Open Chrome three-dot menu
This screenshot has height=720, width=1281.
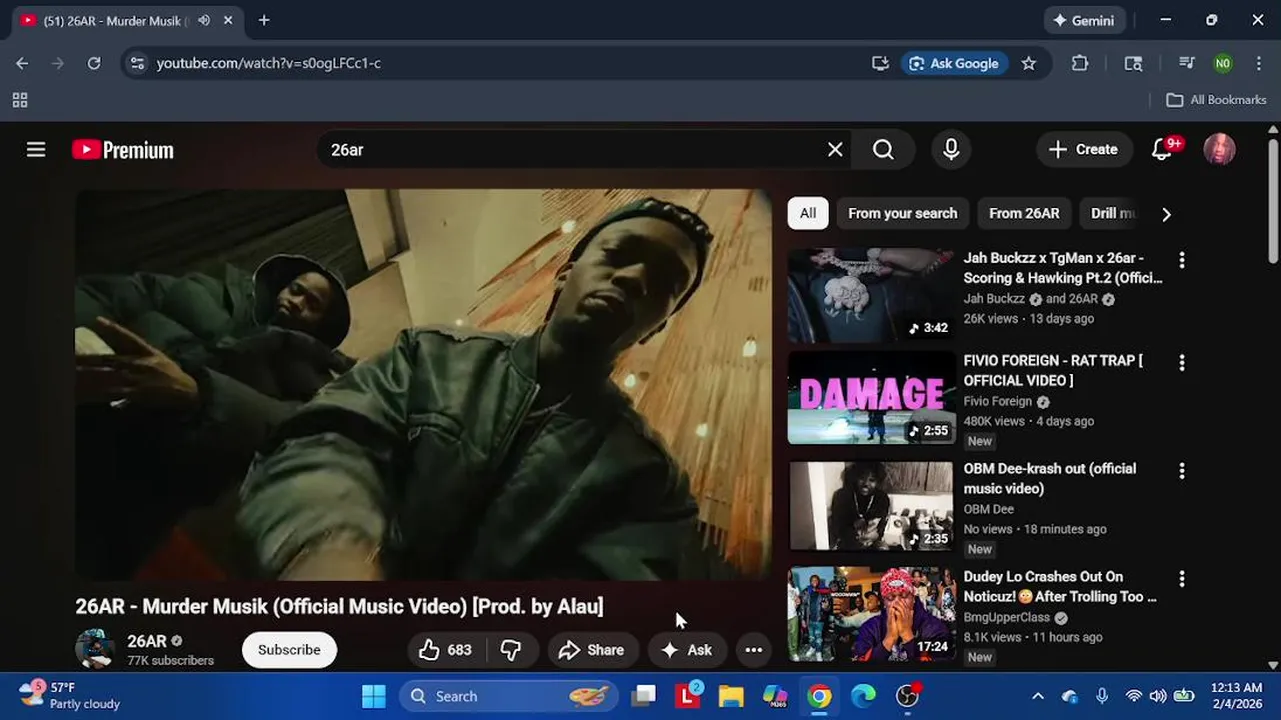click(x=1259, y=63)
